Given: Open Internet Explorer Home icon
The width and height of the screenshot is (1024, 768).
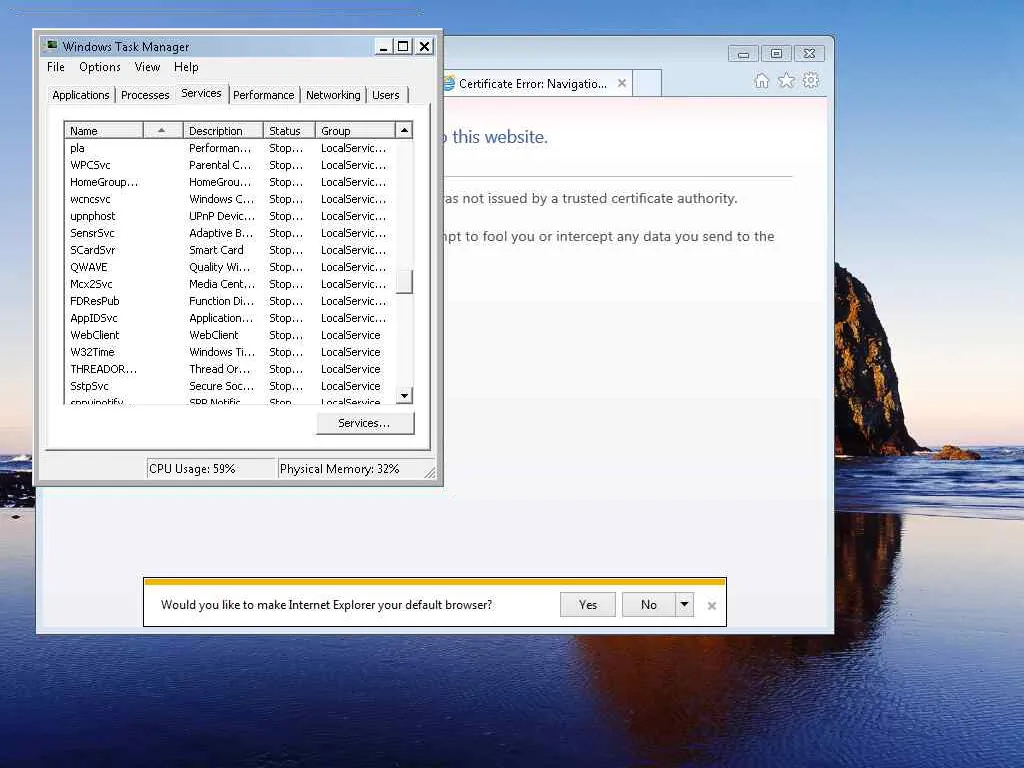Looking at the screenshot, I should [x=761, y=81].
